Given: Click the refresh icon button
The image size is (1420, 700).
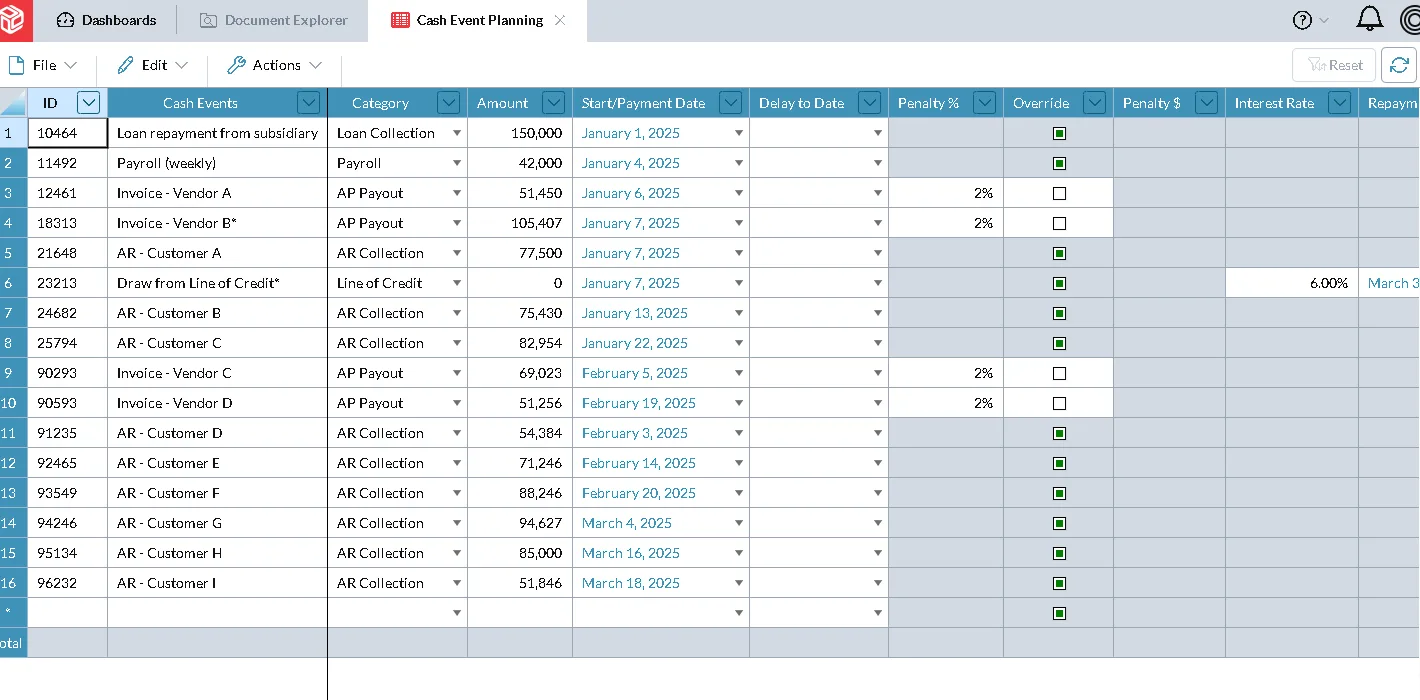Looking at the screenshot, I should click(1399, 65).
